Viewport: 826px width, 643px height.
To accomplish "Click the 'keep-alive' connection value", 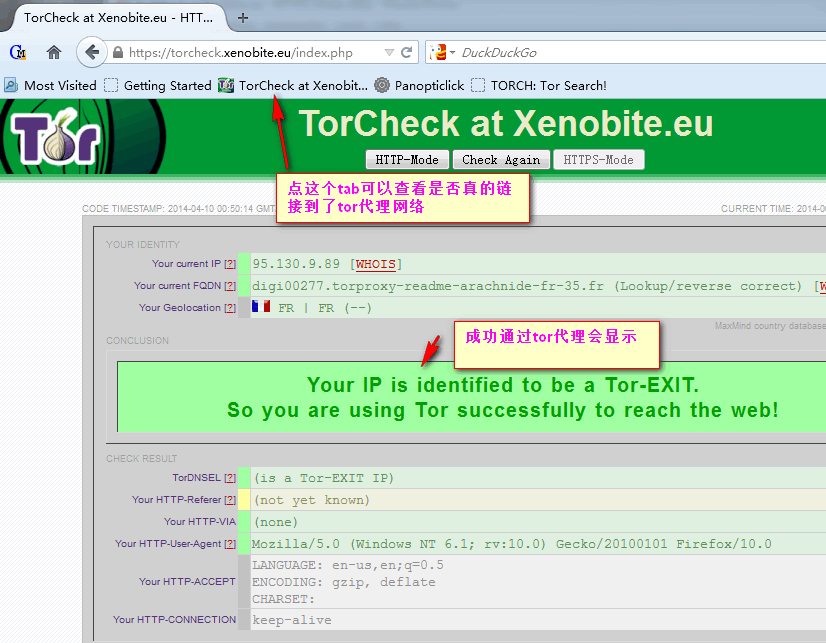I will pyautogui.click(x=292, y=620).
